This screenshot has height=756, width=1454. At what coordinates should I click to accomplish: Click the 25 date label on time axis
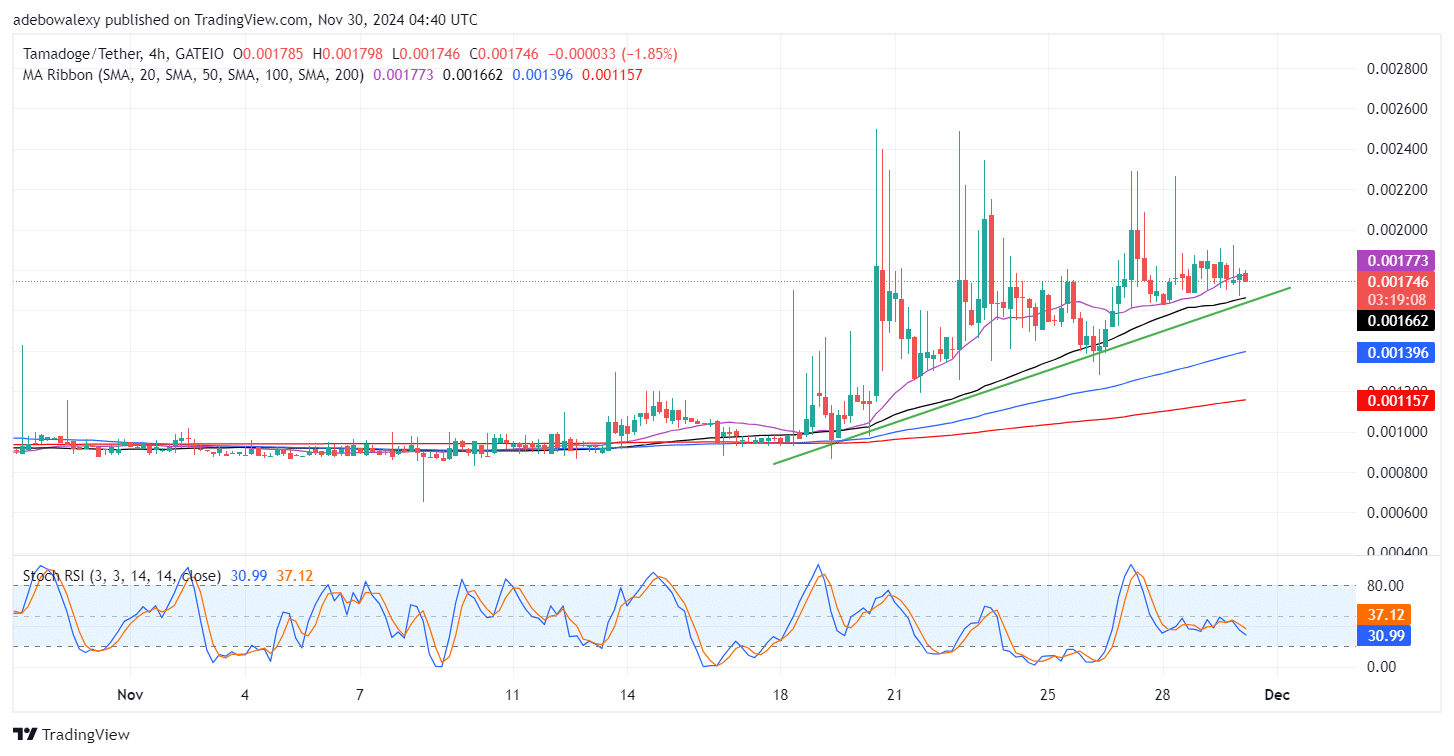click(x=1048, y=695)
